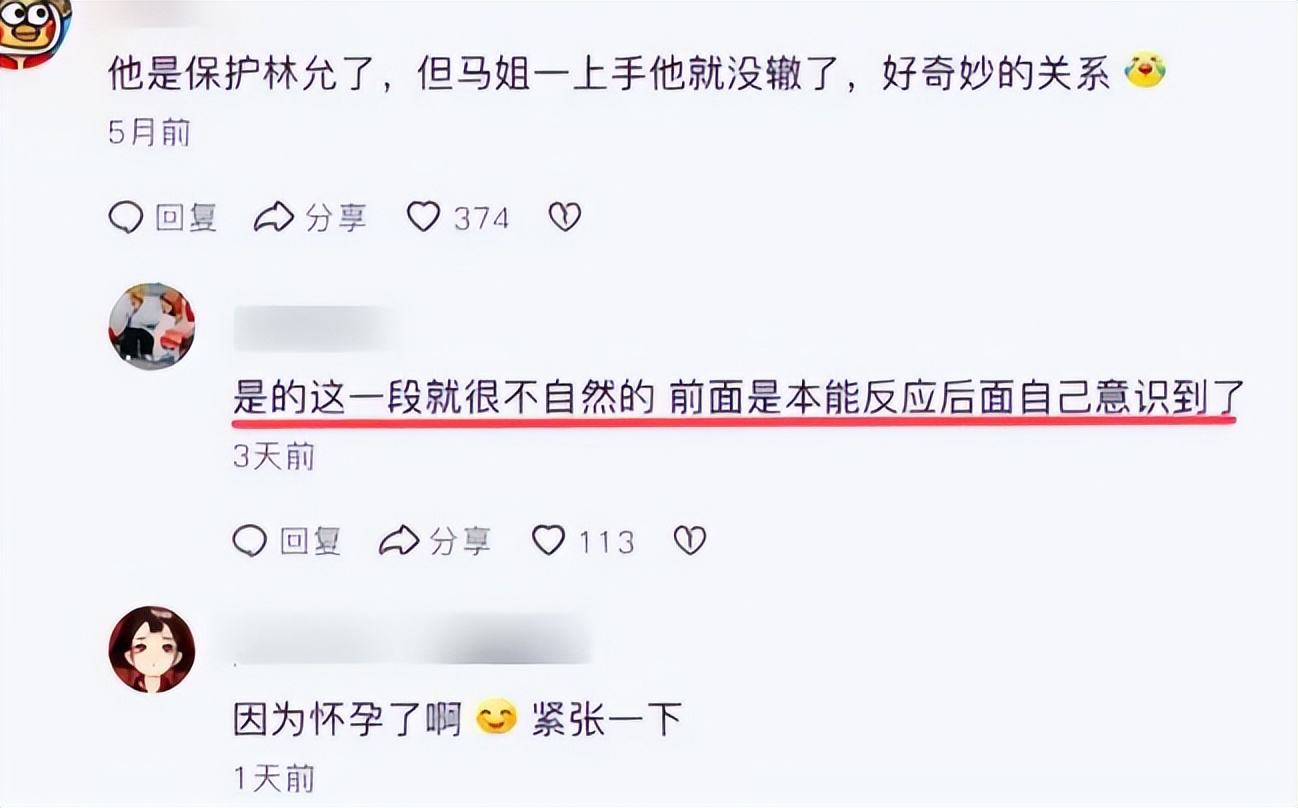Click share arrow icon beside 374 likes
Viewport: 1298px width, 808px height.
pyautogui.click(x=273, y=217)
